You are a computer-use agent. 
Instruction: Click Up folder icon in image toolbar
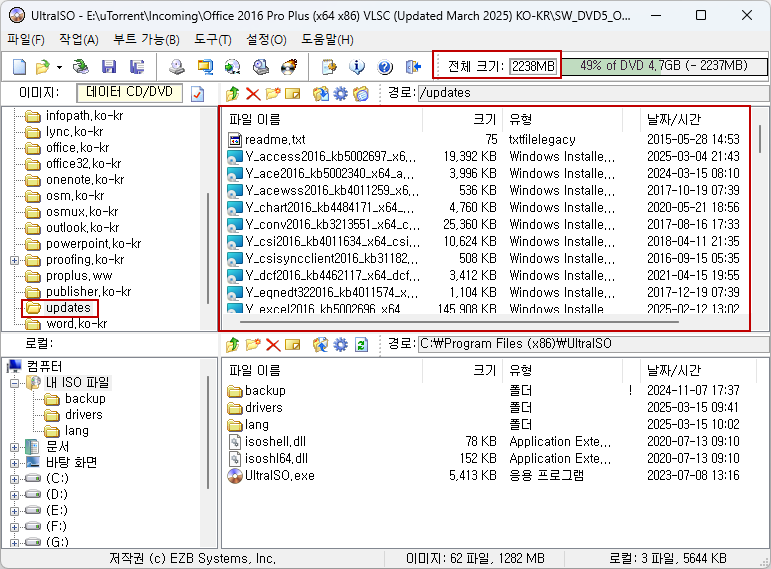pos(233,93)
